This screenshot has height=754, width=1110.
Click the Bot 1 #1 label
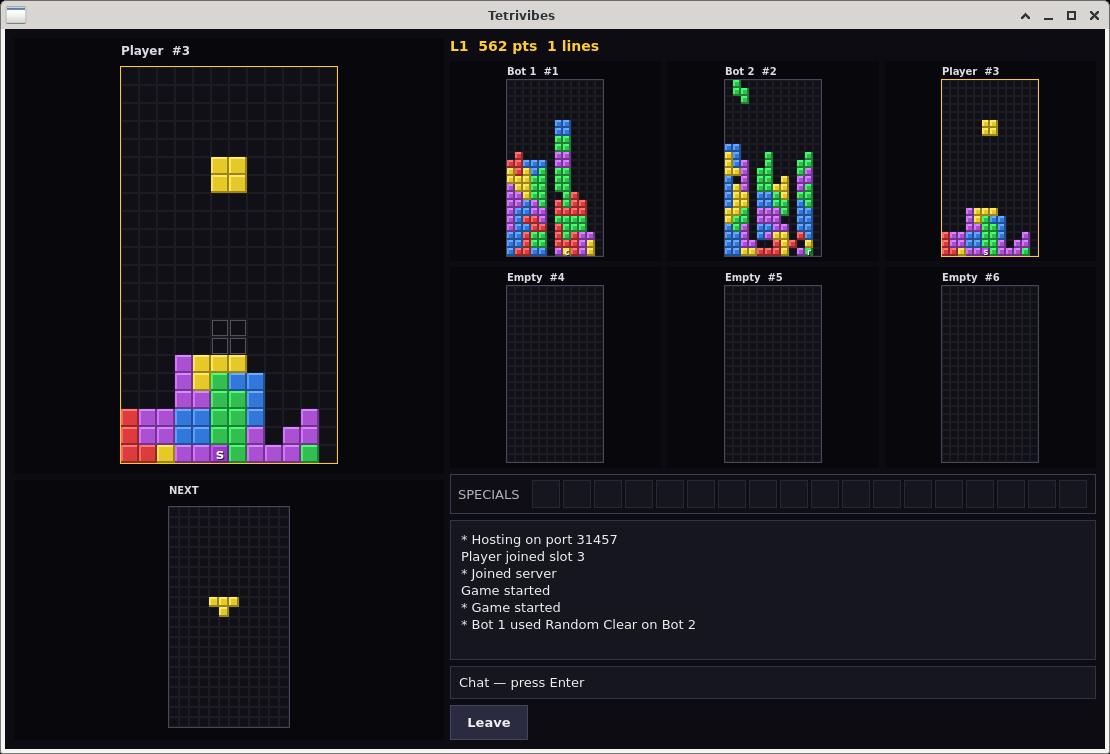[532, 71]
